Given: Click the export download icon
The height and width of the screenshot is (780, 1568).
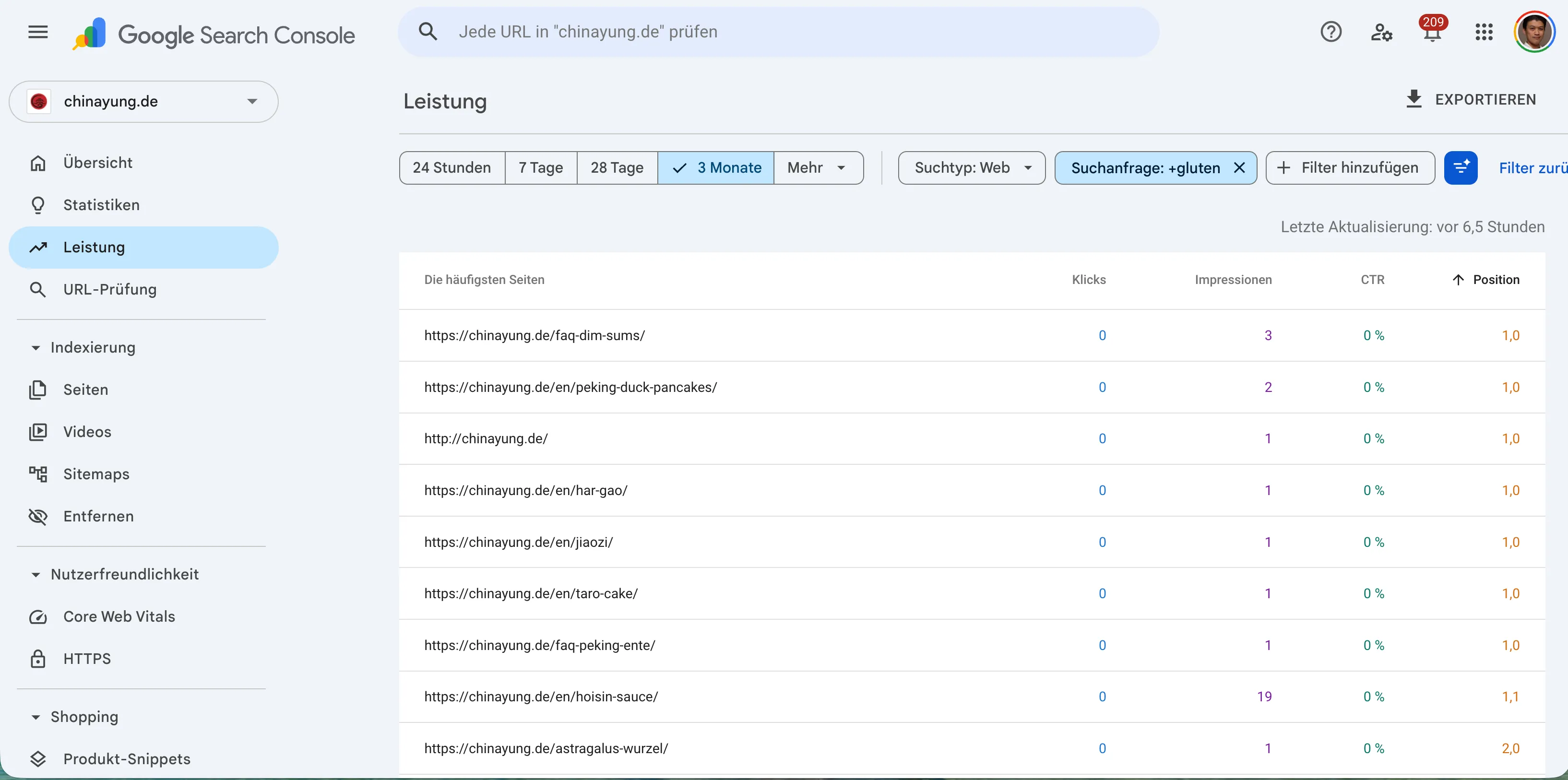Looking at the screenshot, I should tap(1414, 99).
